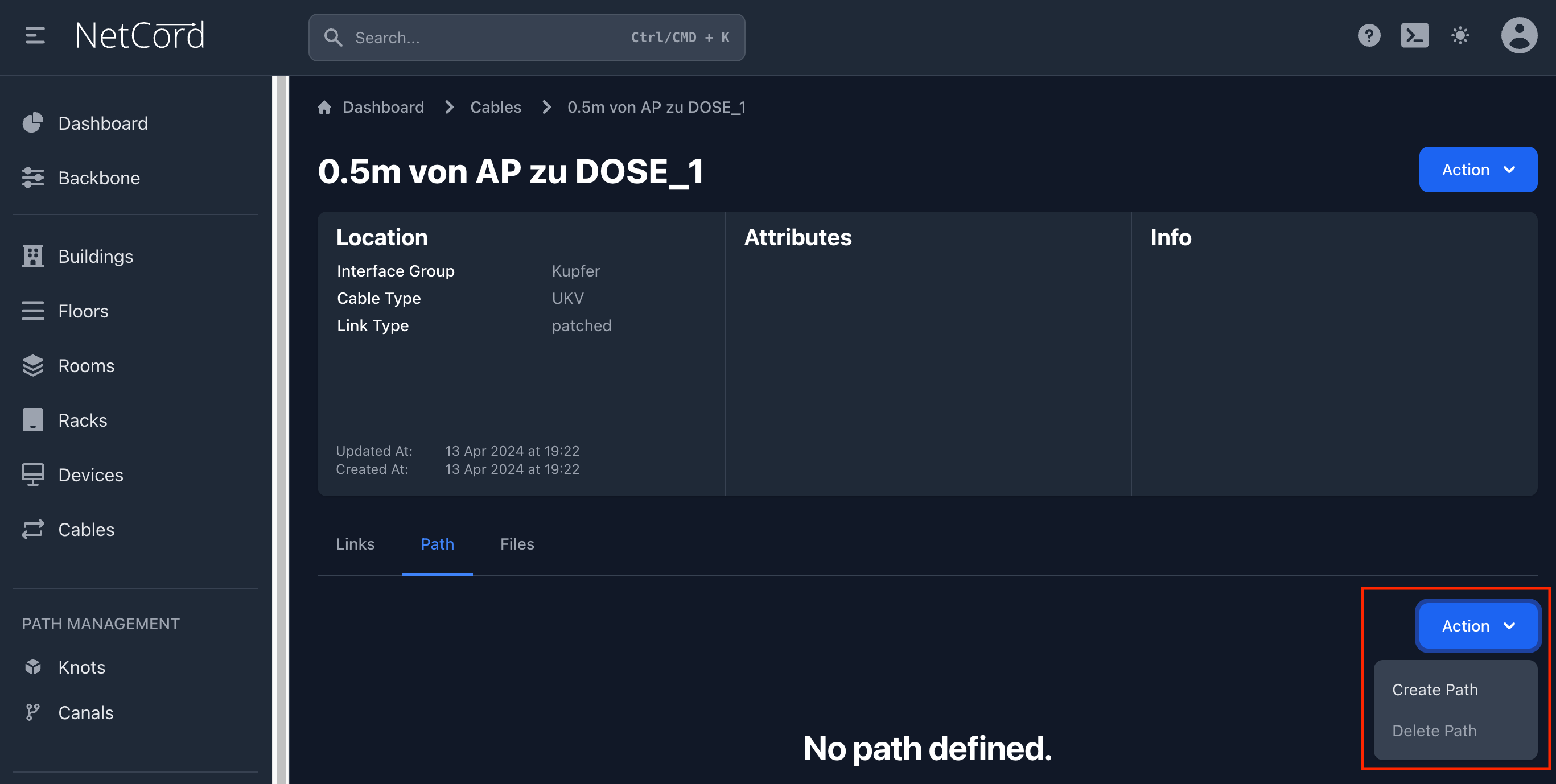Click the Devices monitor icon
1556x784 pixels.
[x=32, y=474]
